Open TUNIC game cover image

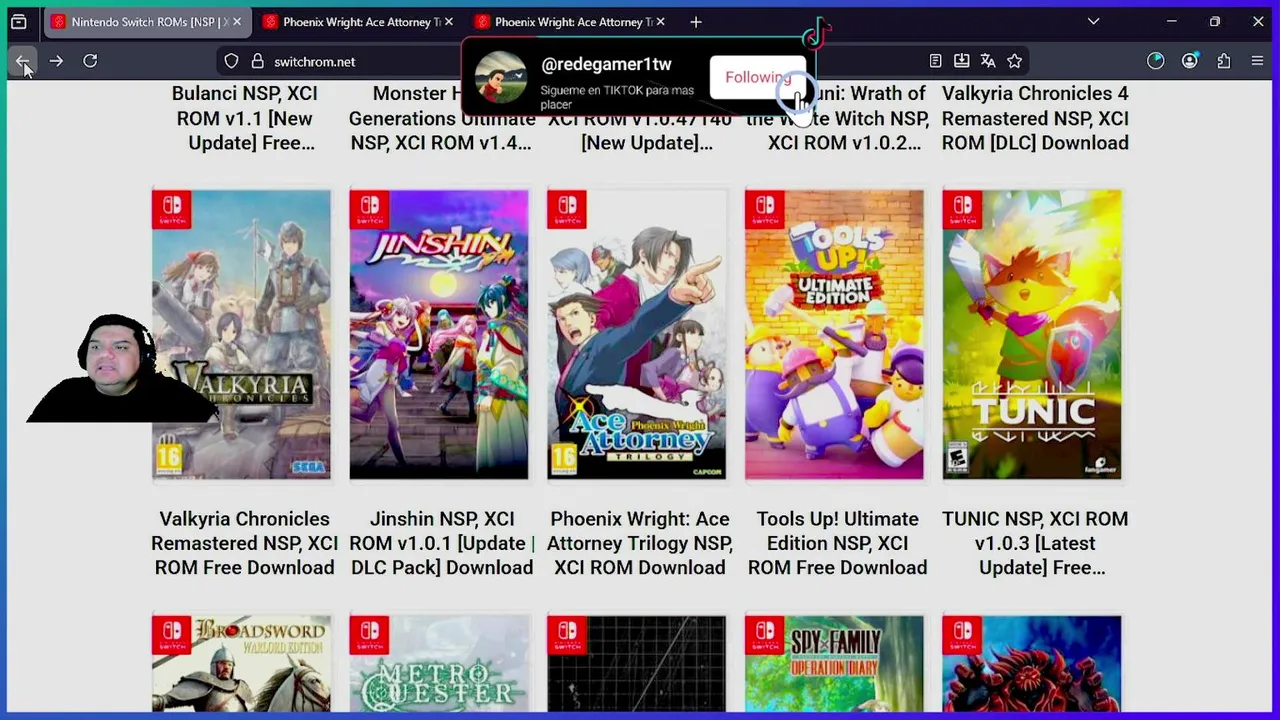(x=1032, y=335)
